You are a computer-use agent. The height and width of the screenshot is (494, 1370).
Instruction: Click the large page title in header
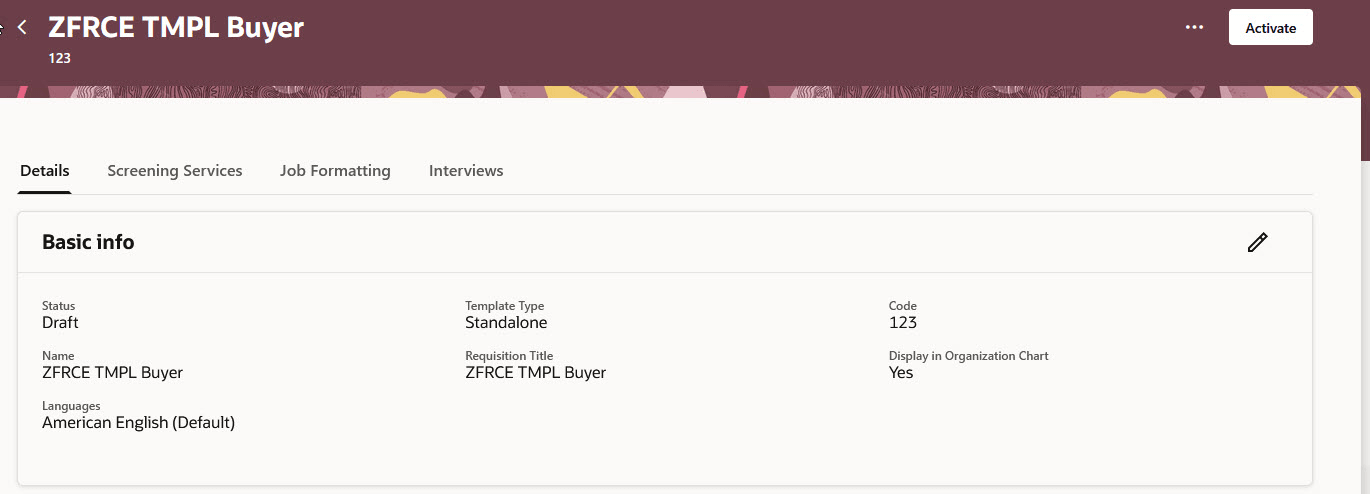176,27
